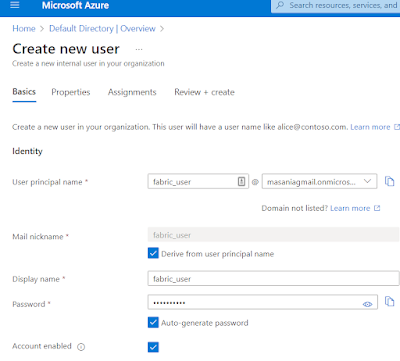Screen dimensions: 400x361
Task: Click the password manager icon in username field
Action: [x=241, y=181]
